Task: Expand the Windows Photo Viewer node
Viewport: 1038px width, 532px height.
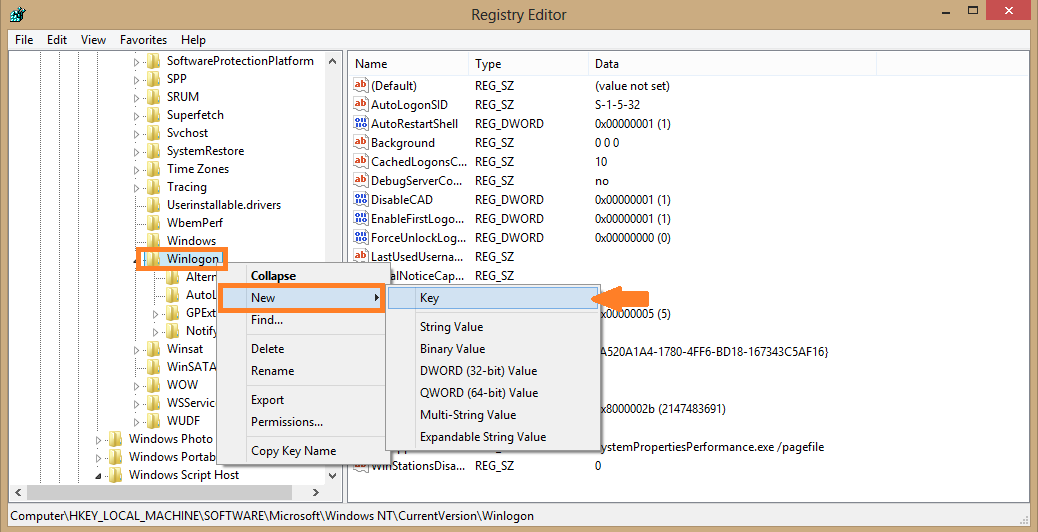Action: coord(99,439)
